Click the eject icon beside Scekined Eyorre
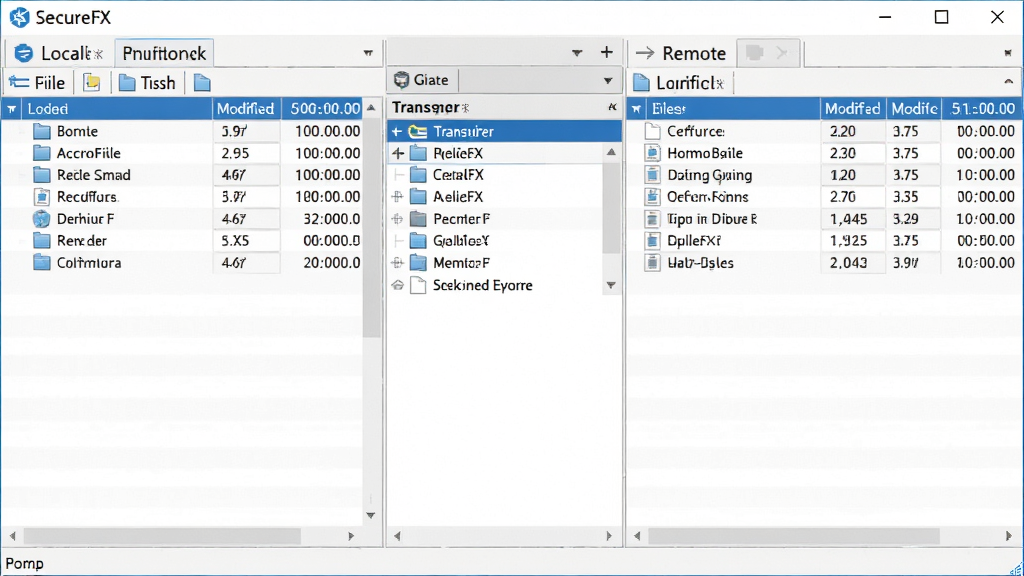The width and height of the screenshot is (1024, 576). point(398,285)
